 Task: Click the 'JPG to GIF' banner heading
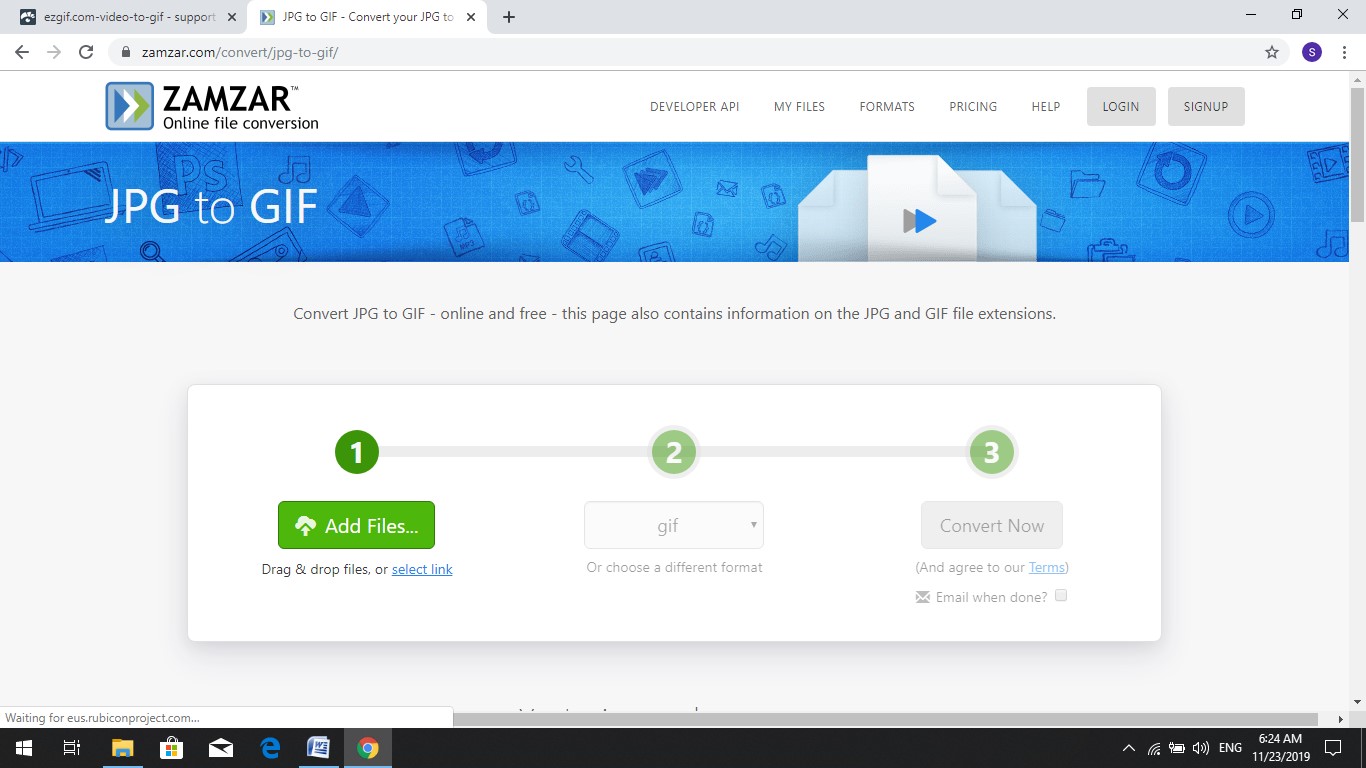[x=211, y=205]
